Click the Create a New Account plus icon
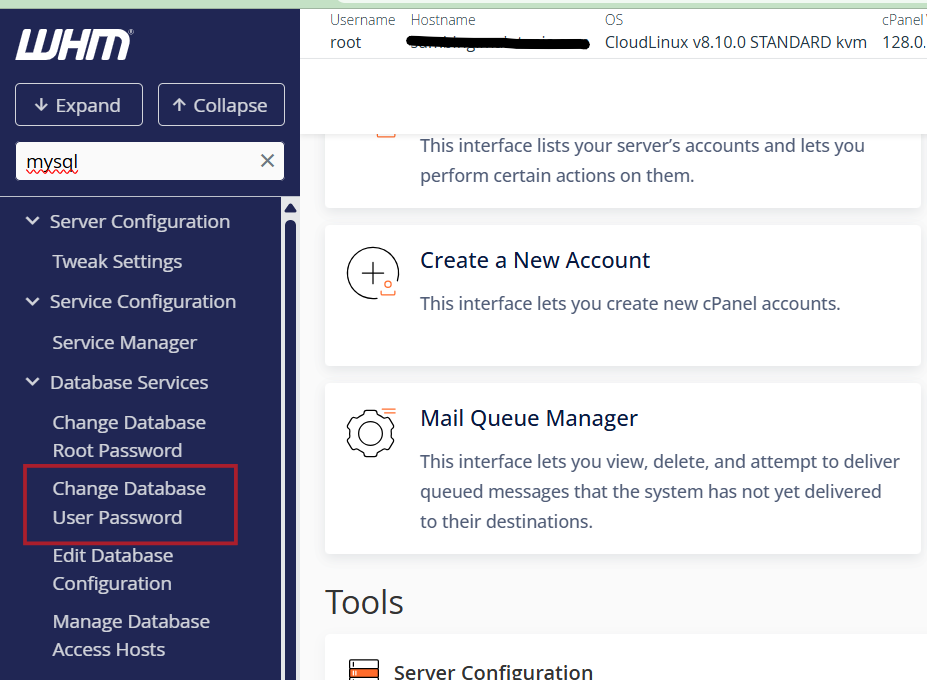 [x=372, y=273]
